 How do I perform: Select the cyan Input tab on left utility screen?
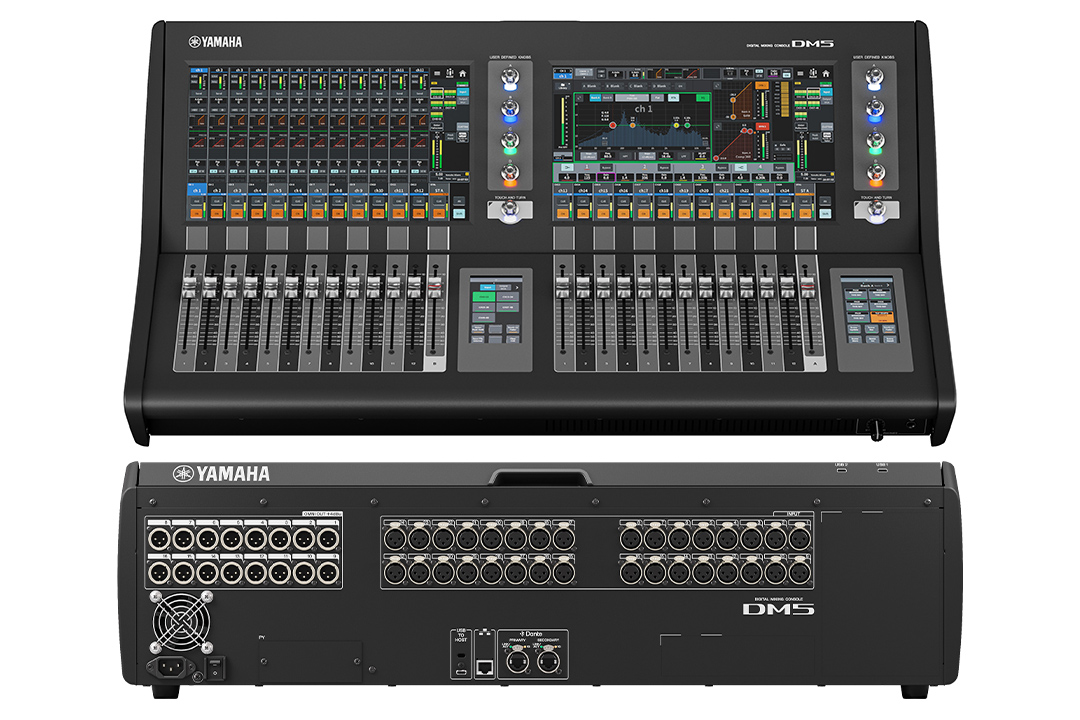pos(488,287)
